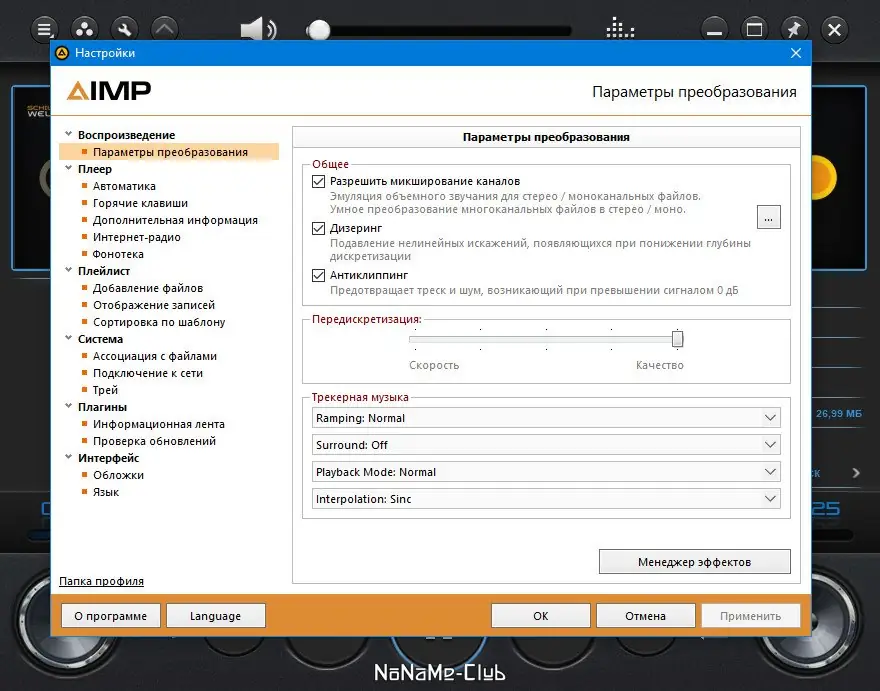Image resolution: width=880 pixels, height=691 pixels.
Task: Collapse the Интерфейс tree section
Action: [x=68, y=457]
